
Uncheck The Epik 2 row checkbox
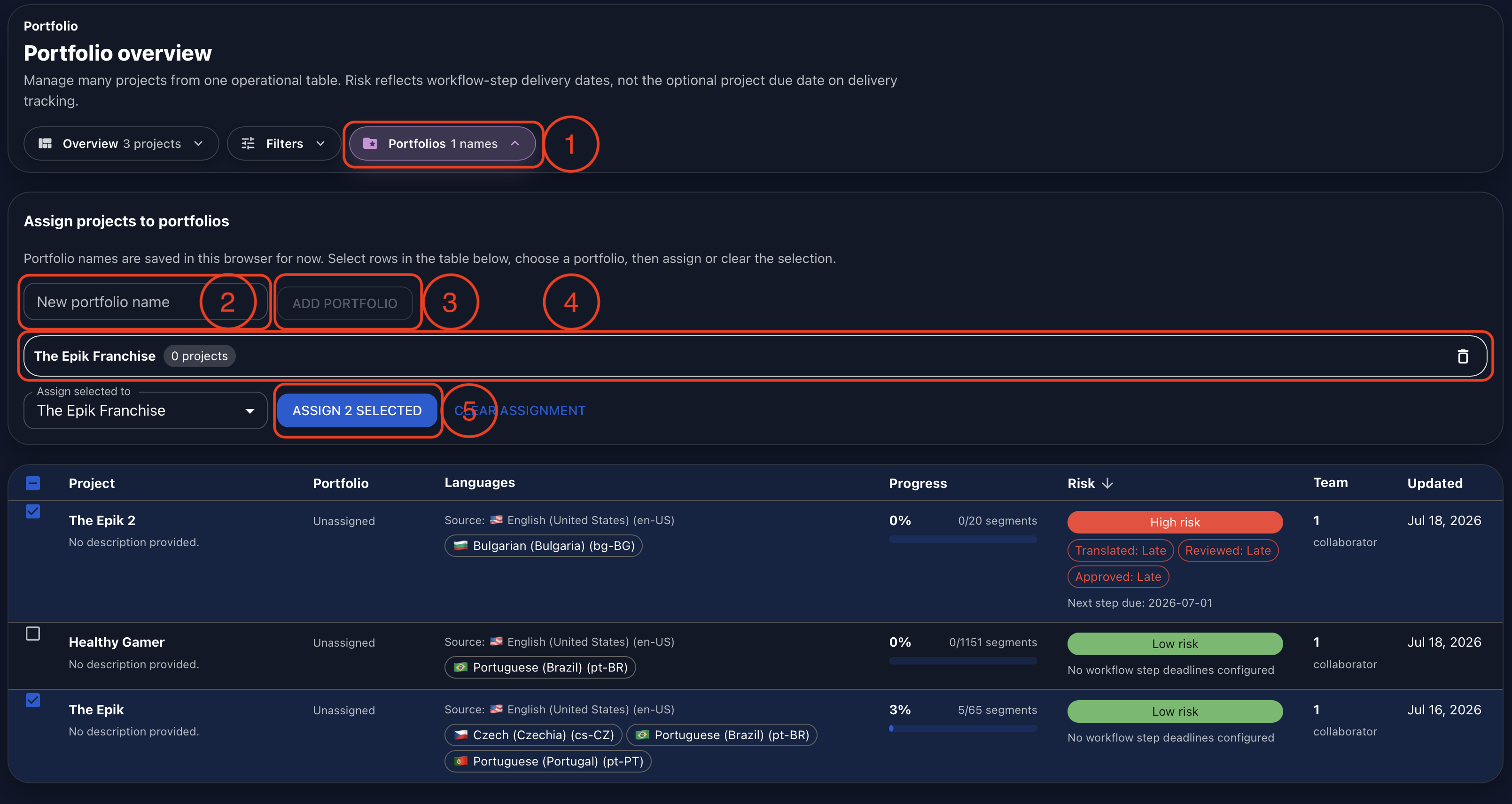[x=33, y=512]
